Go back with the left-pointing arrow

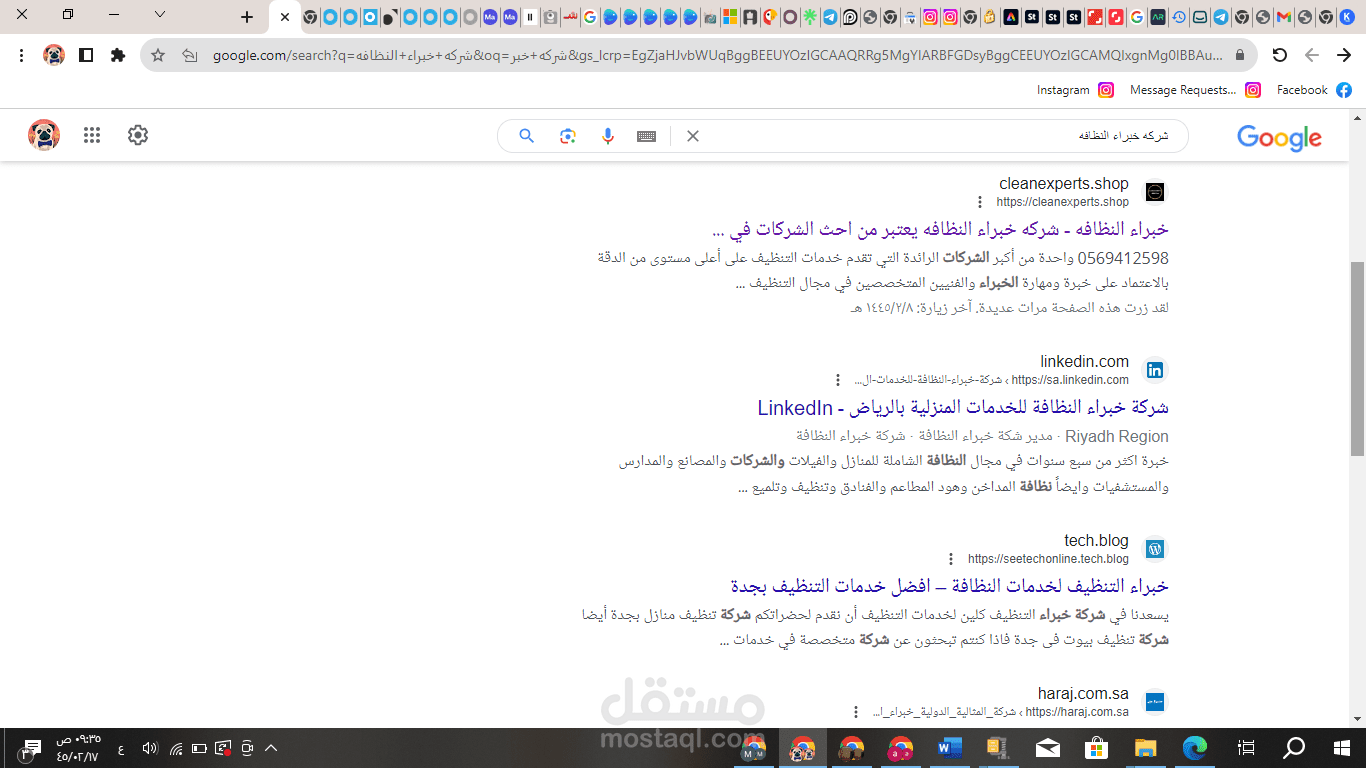[1312, 55]
